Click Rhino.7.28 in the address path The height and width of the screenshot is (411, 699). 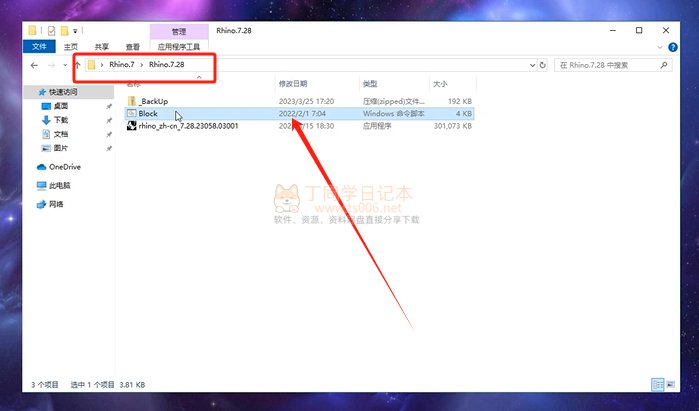[166, 65]
